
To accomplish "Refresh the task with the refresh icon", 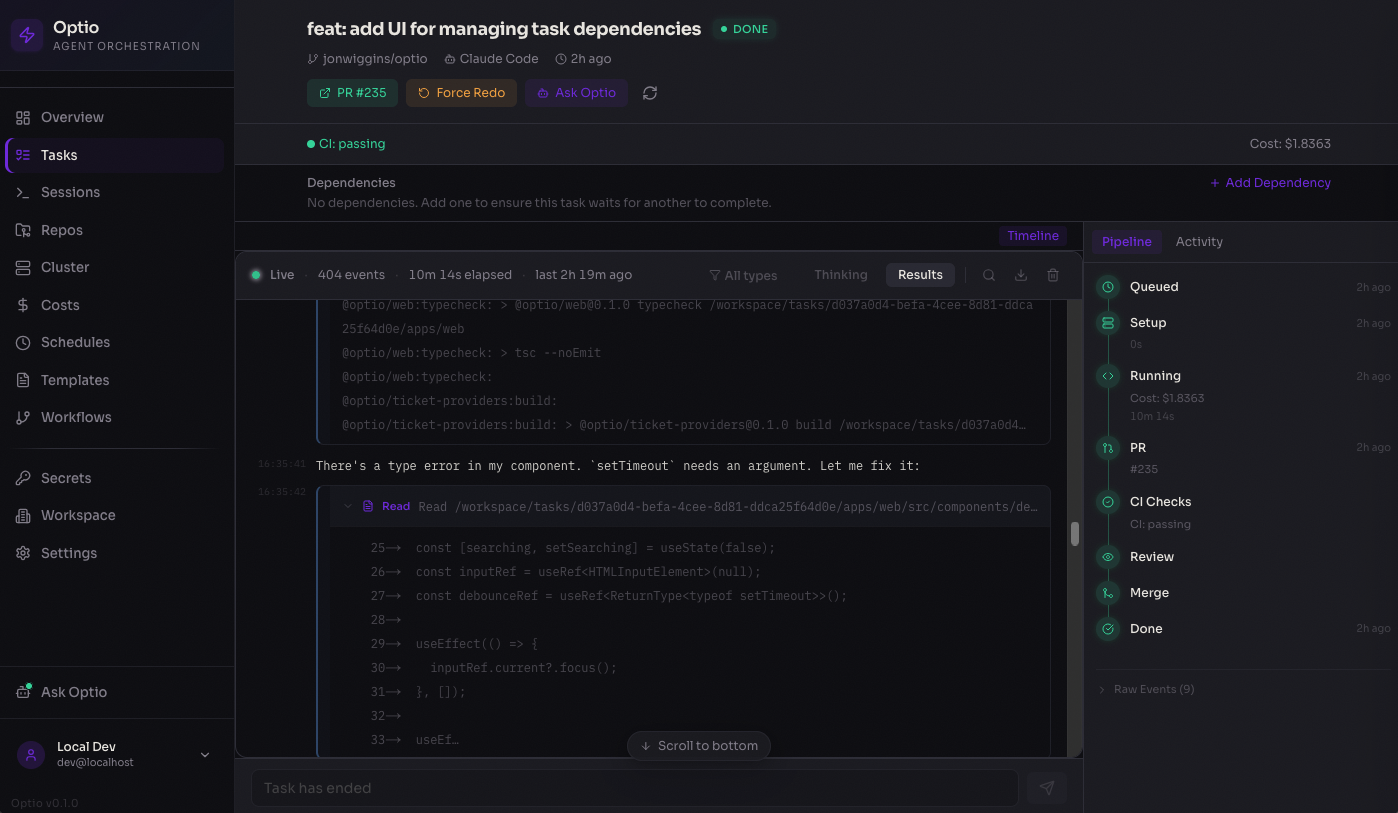I will (x=649, y=93).
